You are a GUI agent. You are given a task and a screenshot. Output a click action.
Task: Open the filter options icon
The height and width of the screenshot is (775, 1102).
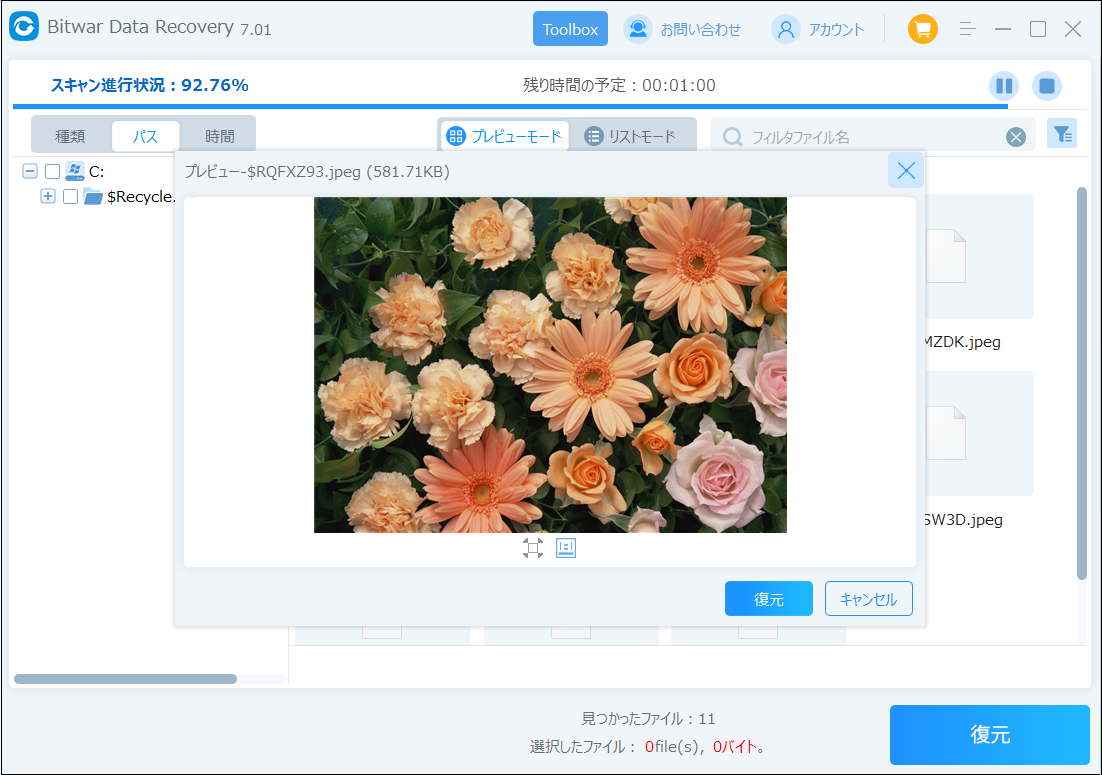1062,133
